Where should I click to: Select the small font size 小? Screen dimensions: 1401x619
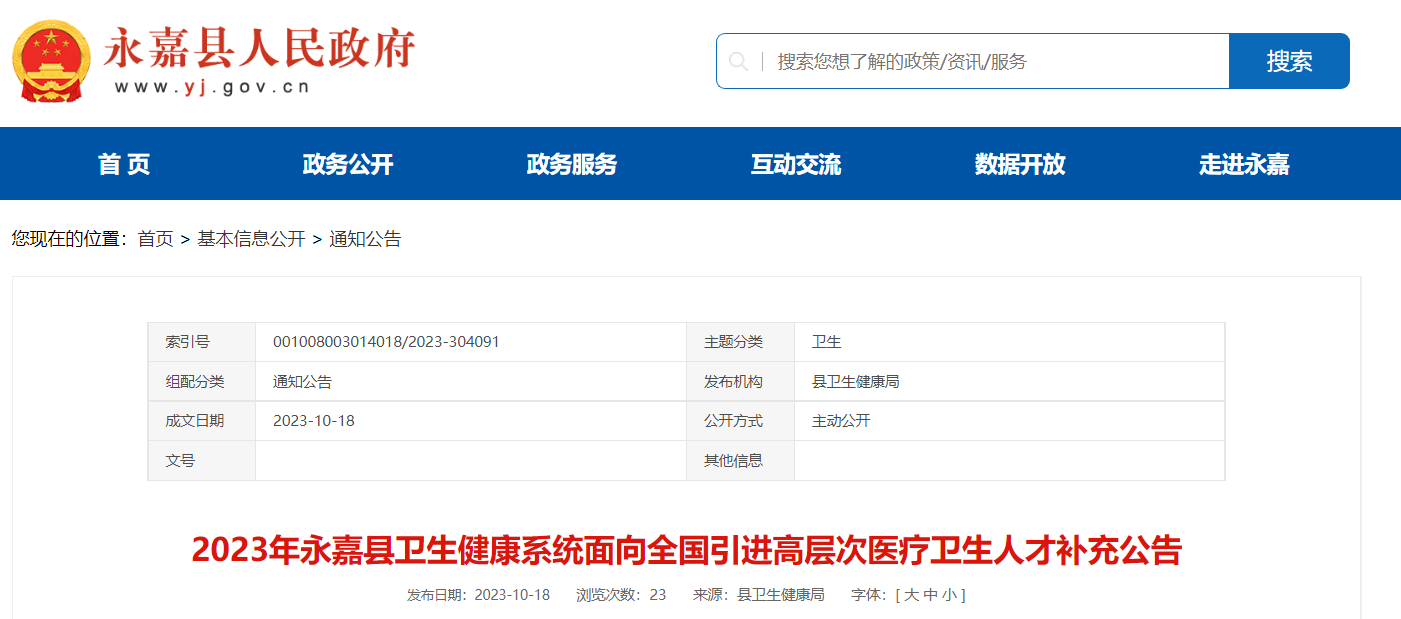coord(949,595)
